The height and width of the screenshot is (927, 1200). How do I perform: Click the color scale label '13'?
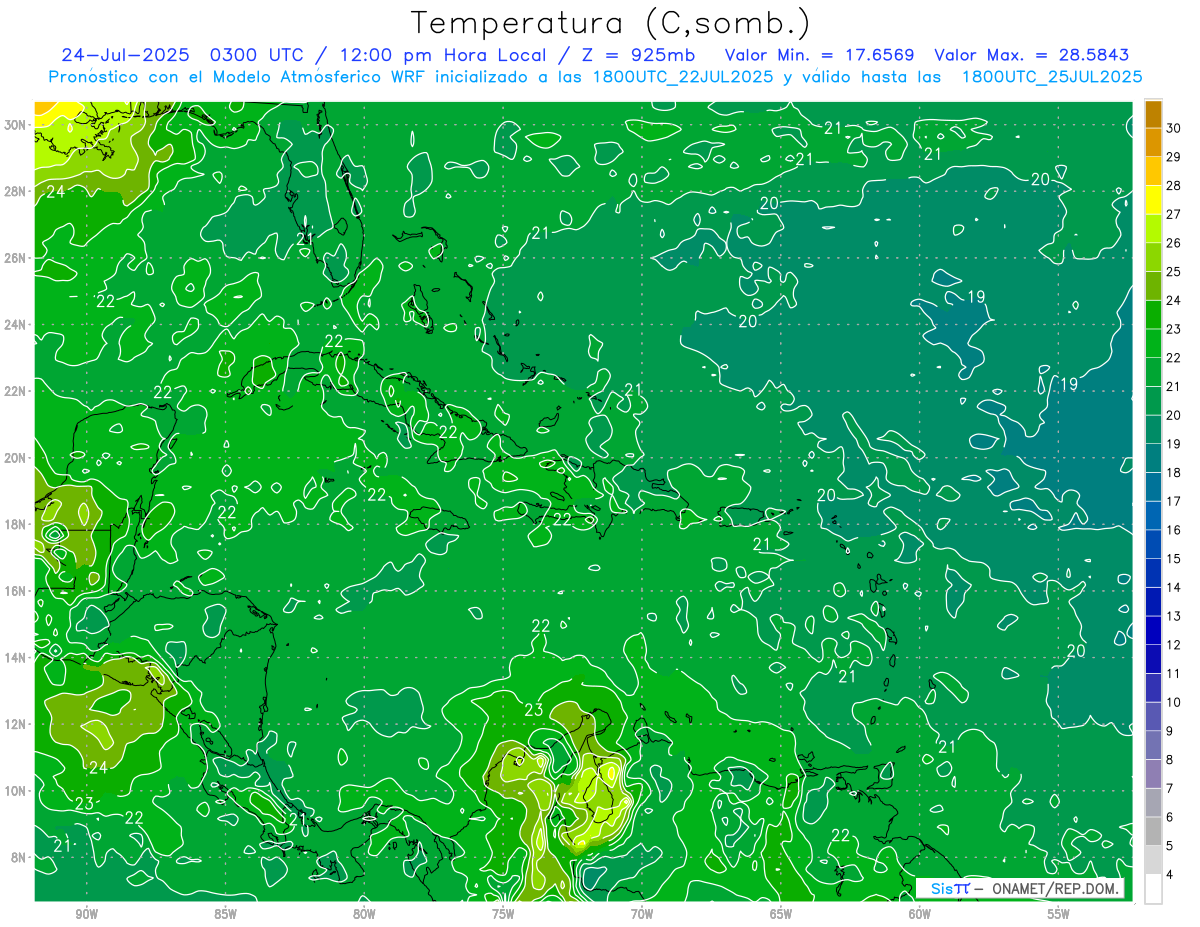1174,616
